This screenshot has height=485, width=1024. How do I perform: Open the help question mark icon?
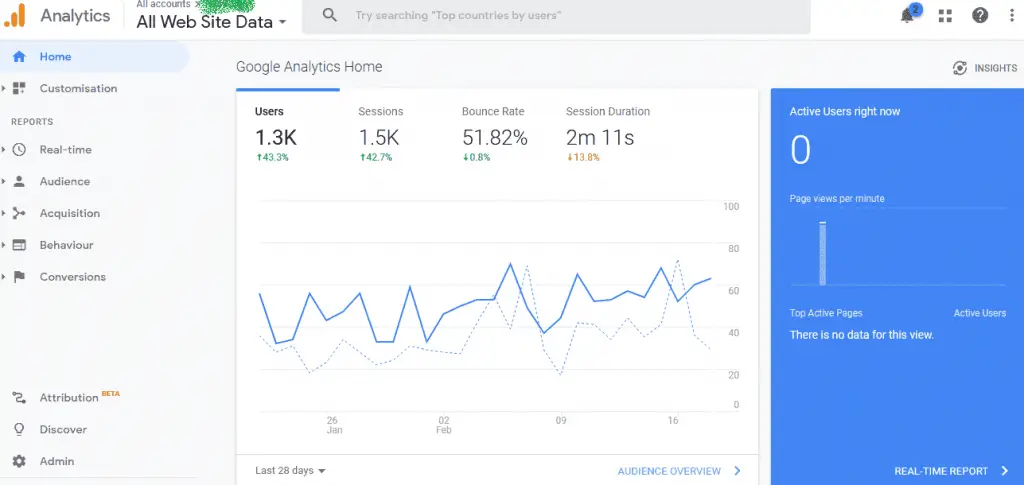point(980,15)
